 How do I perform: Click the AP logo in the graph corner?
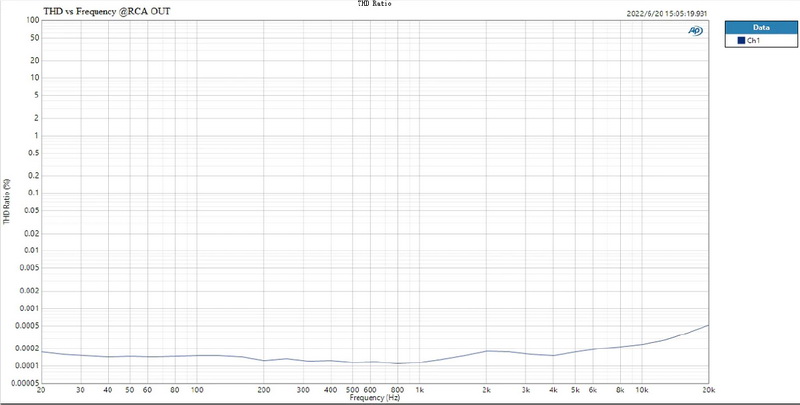[x=694, y=31]
